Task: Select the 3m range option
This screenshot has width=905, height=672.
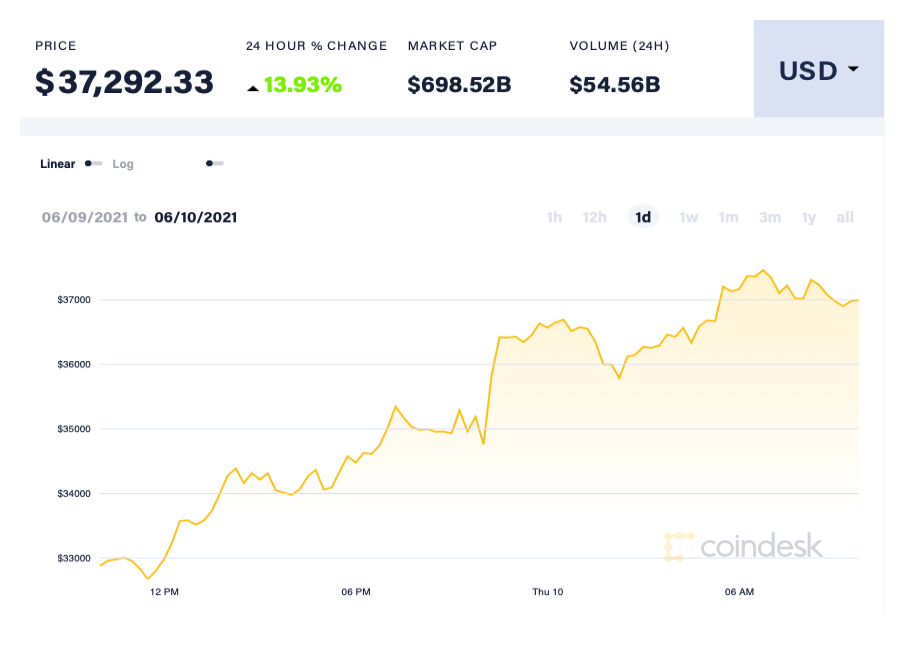Action: [x=769, y=217]
